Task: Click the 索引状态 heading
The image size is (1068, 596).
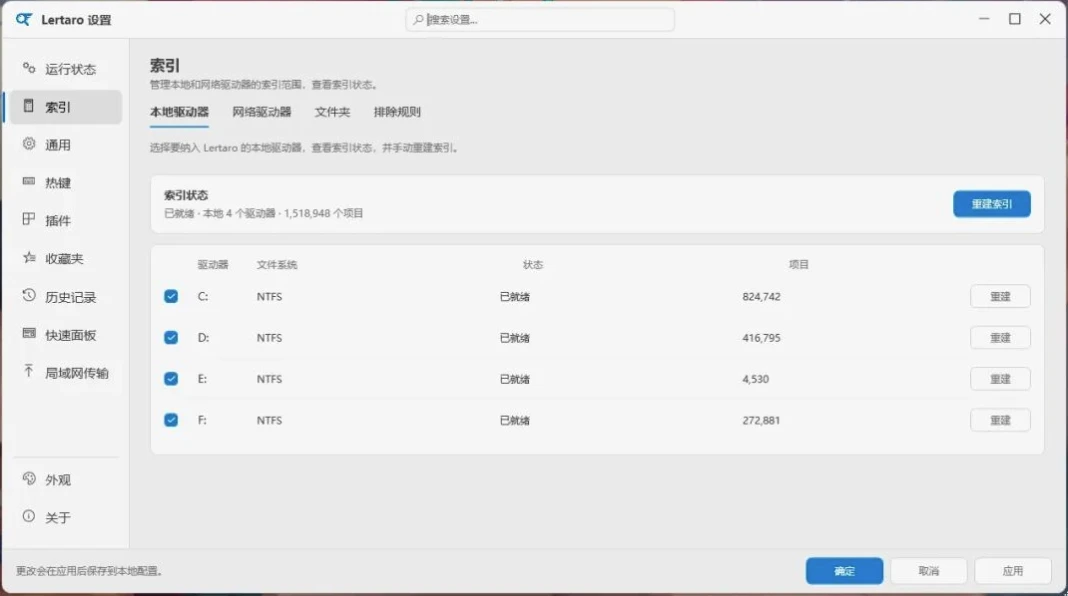Action: click(x=186, y=195)
